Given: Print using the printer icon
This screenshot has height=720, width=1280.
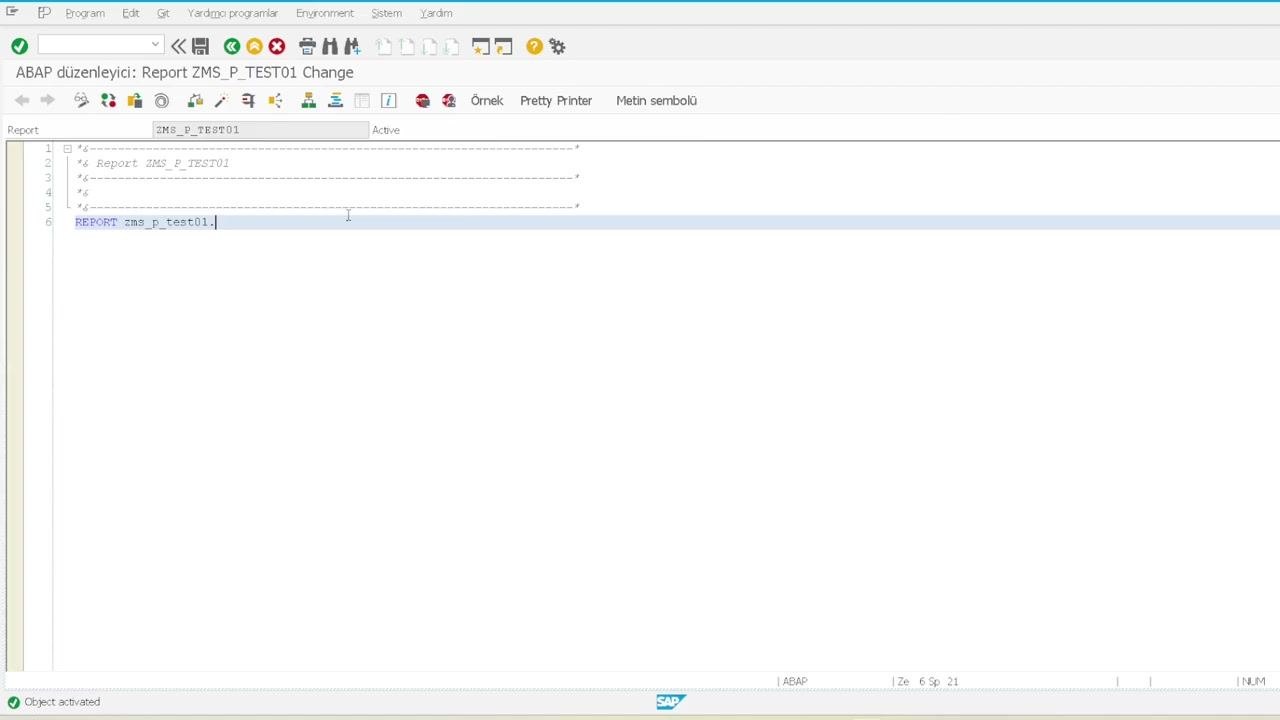Looking at the screenshot, I should [307, 46].
